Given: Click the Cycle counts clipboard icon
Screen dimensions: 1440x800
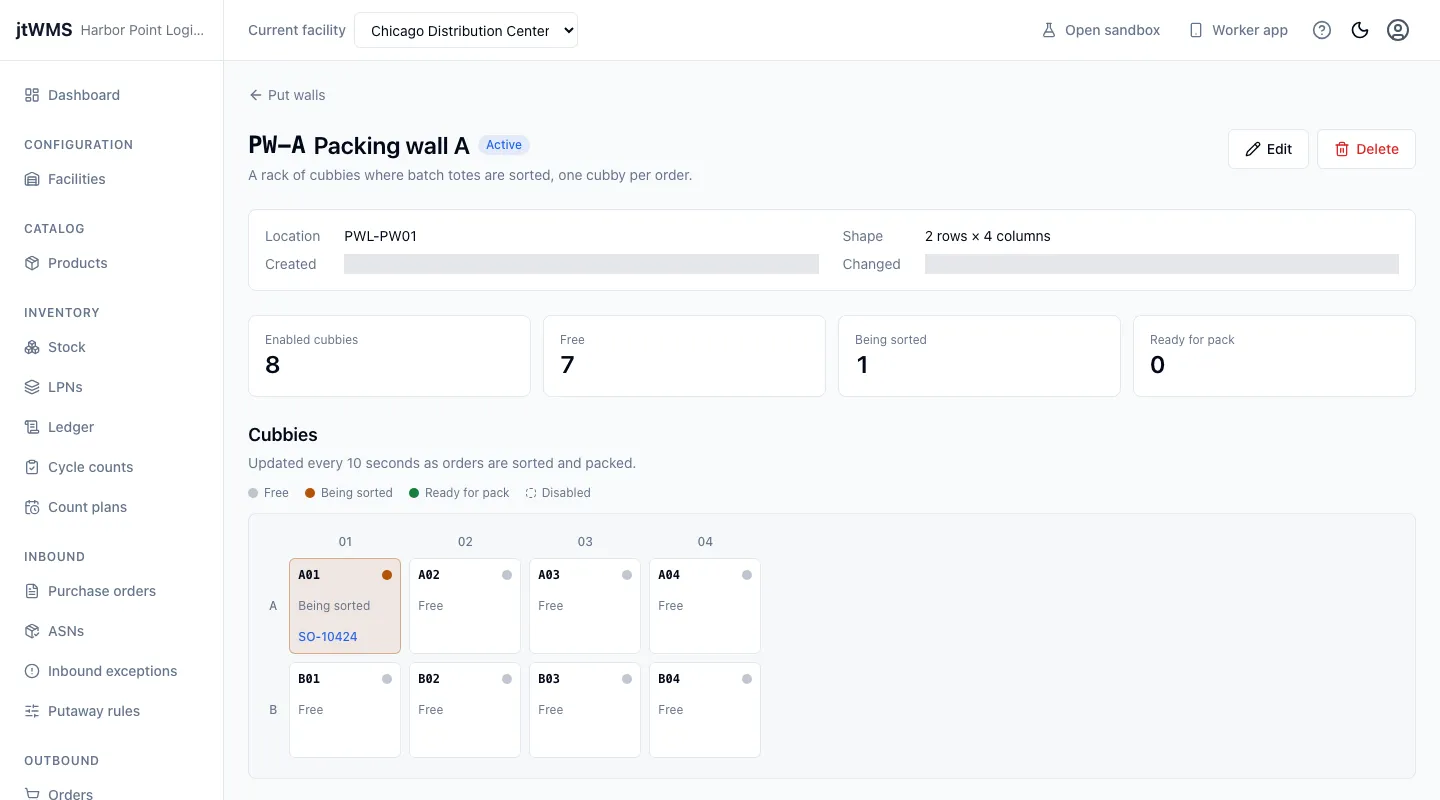Looking at the screenshot, I should pos(32,467).
